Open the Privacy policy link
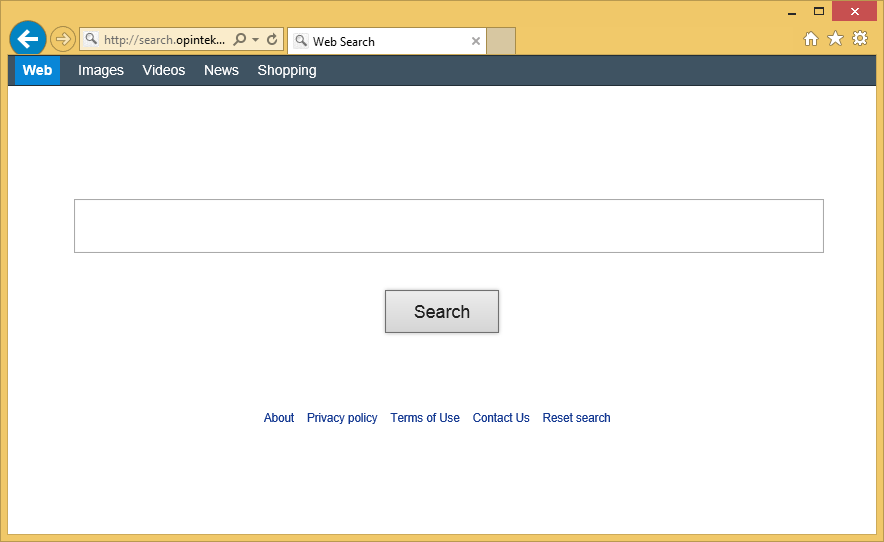 tap(342, 418)
